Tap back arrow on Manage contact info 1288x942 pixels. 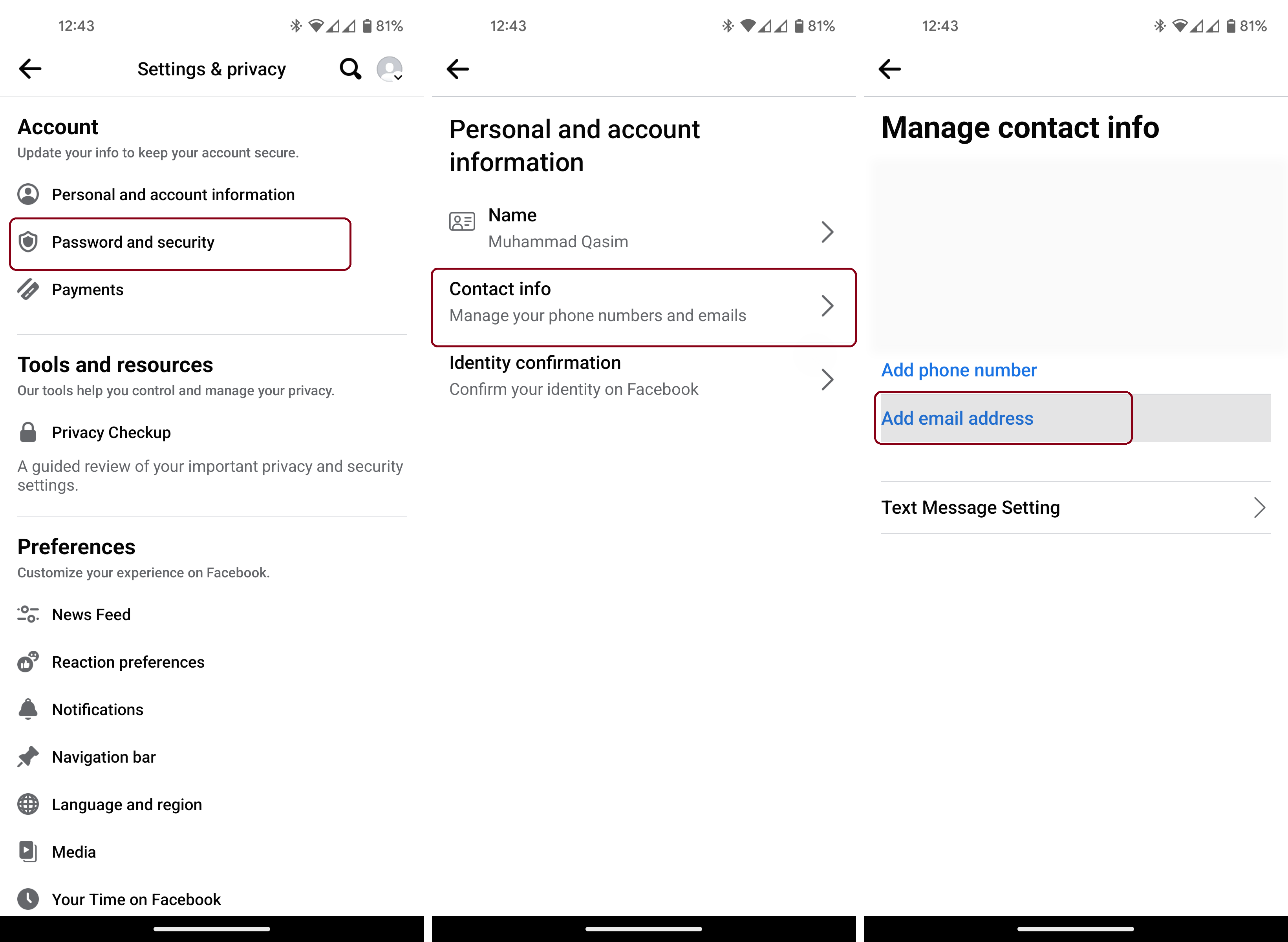pos(889,69)
